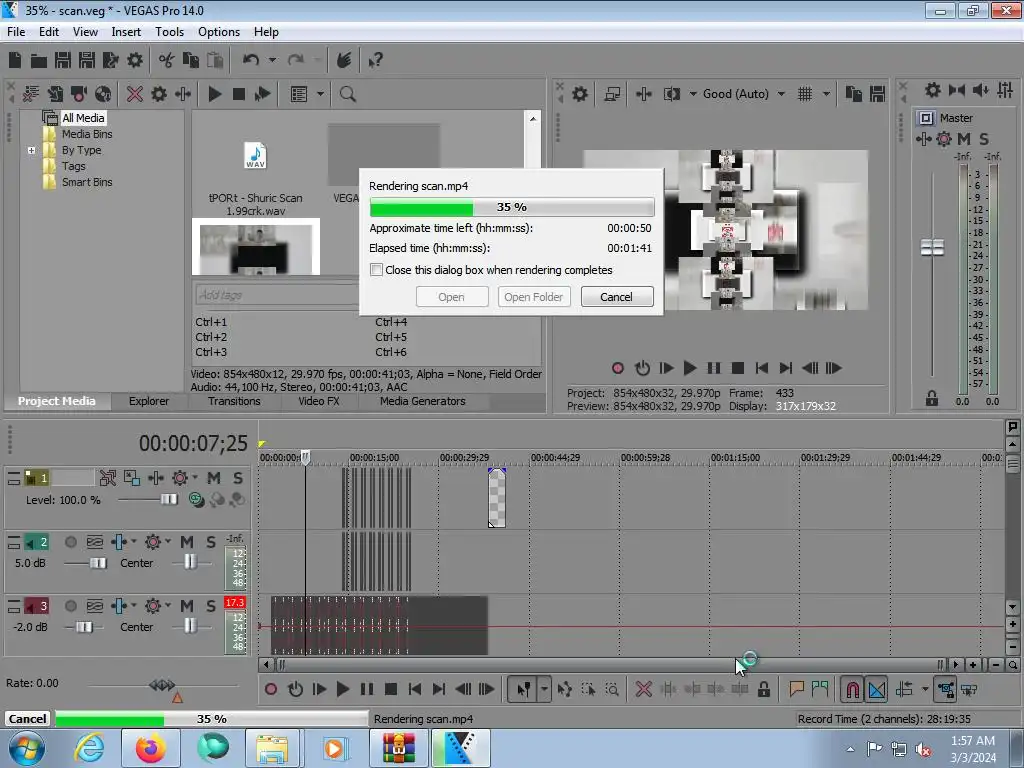Image resolution: width=1024 pixels, height=768 pixels.
Task: Click the Open Folder button
Action: coord(534,296)
